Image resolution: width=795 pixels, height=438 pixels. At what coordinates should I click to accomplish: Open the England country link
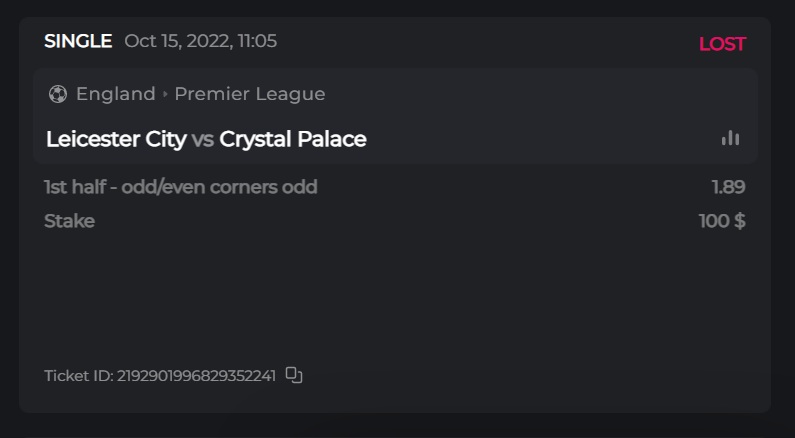tap(115, 94)
